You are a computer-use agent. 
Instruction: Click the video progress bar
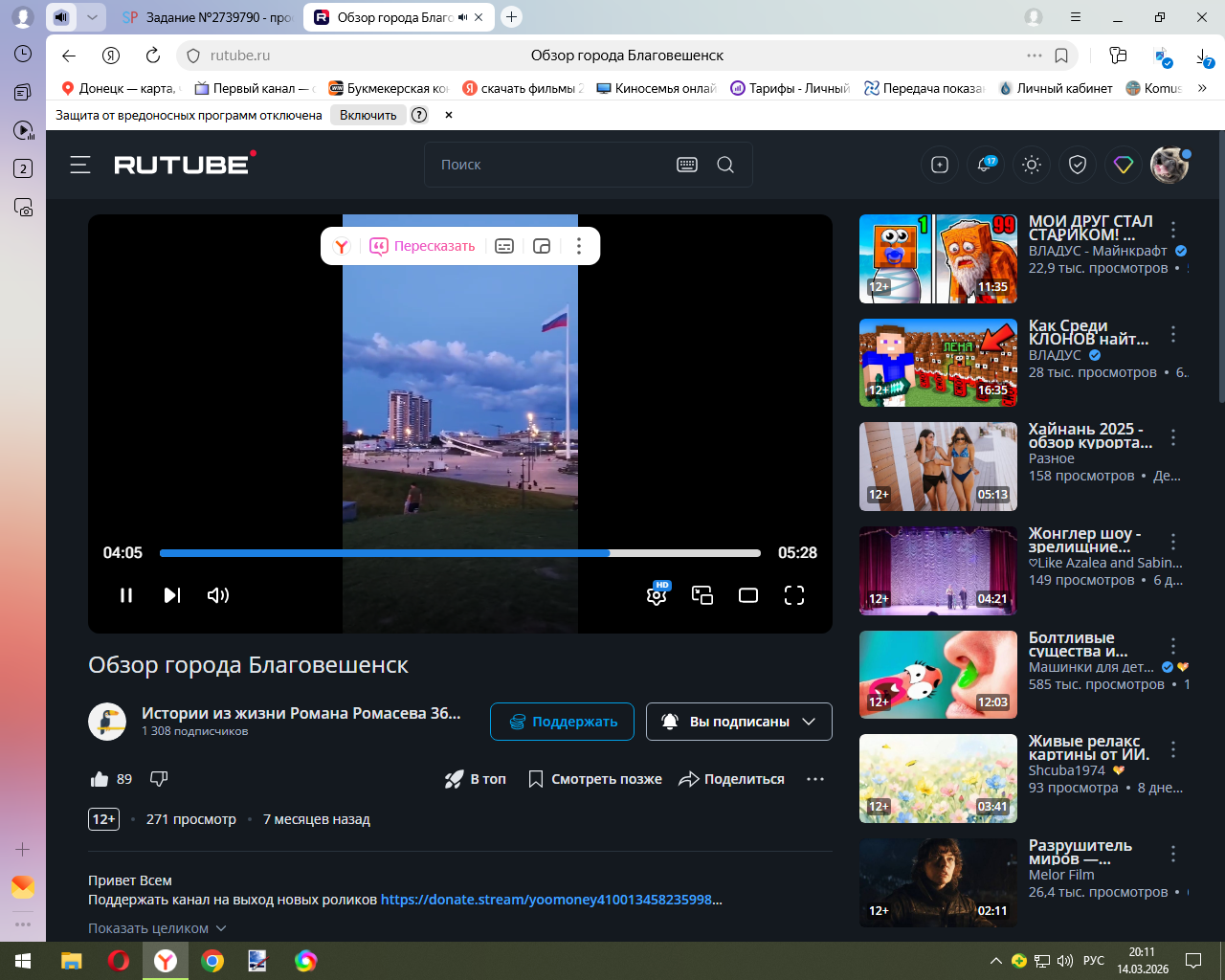tap(459, 553)
